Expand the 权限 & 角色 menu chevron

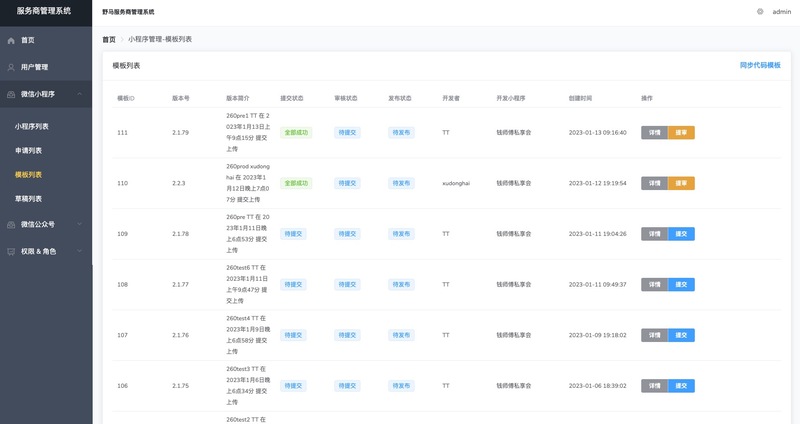pyautogui.click(x=79, y=251)
